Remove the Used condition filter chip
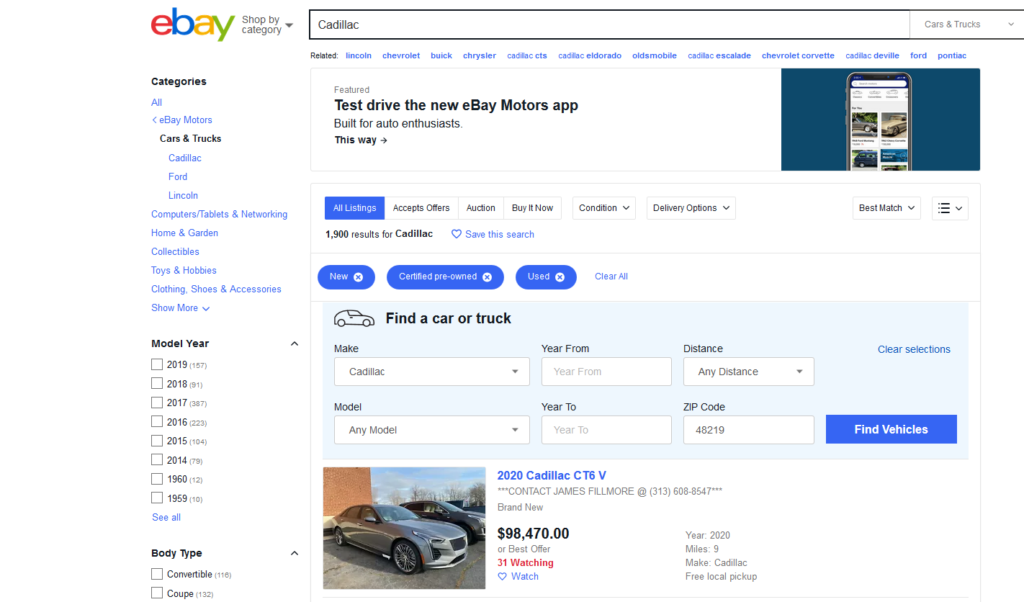Screen dimensions: 1024x602 point(560,277)
